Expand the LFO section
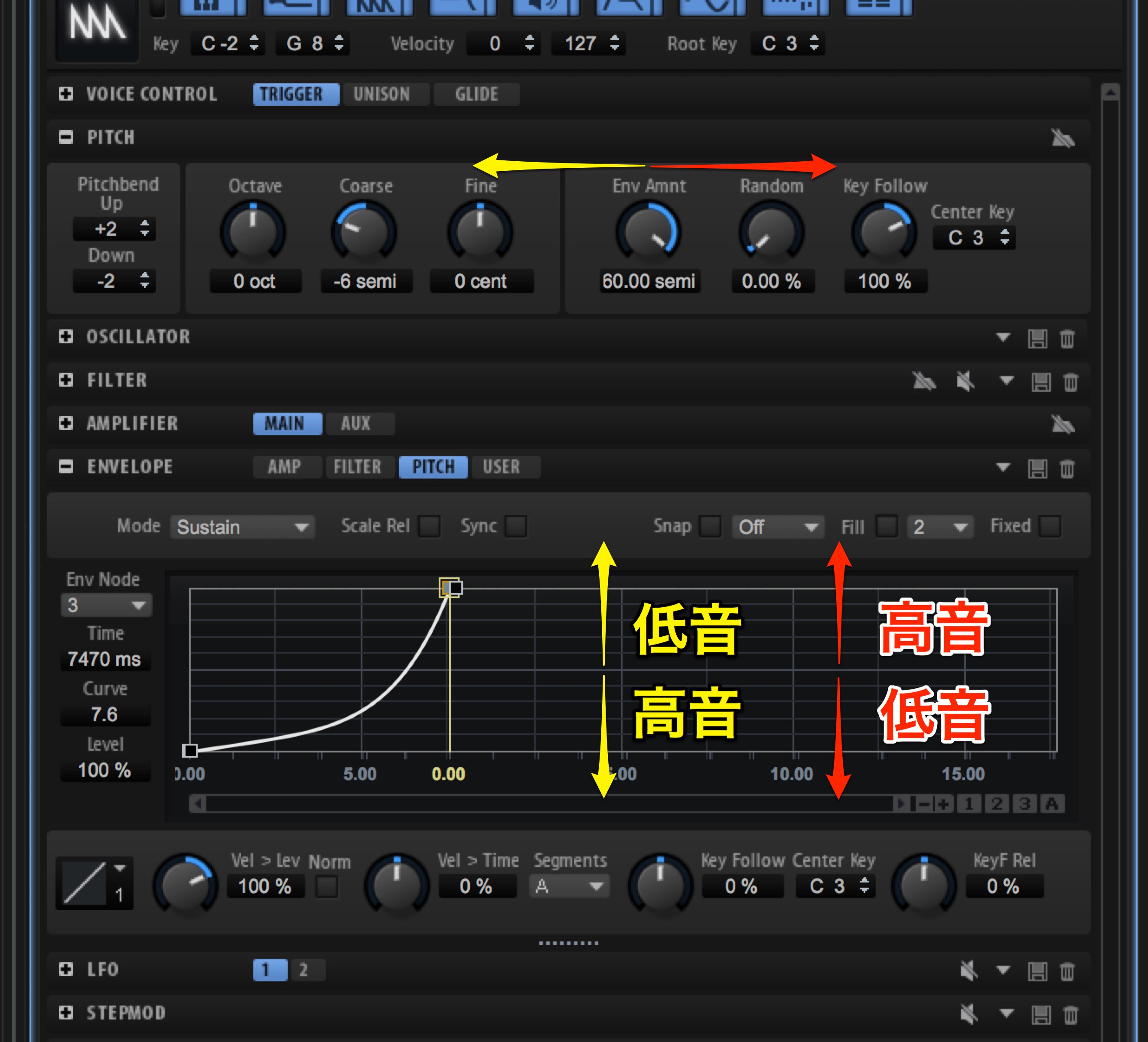Image resolution: width=1148 pixels, height=1042 pixels. [65, 969]
